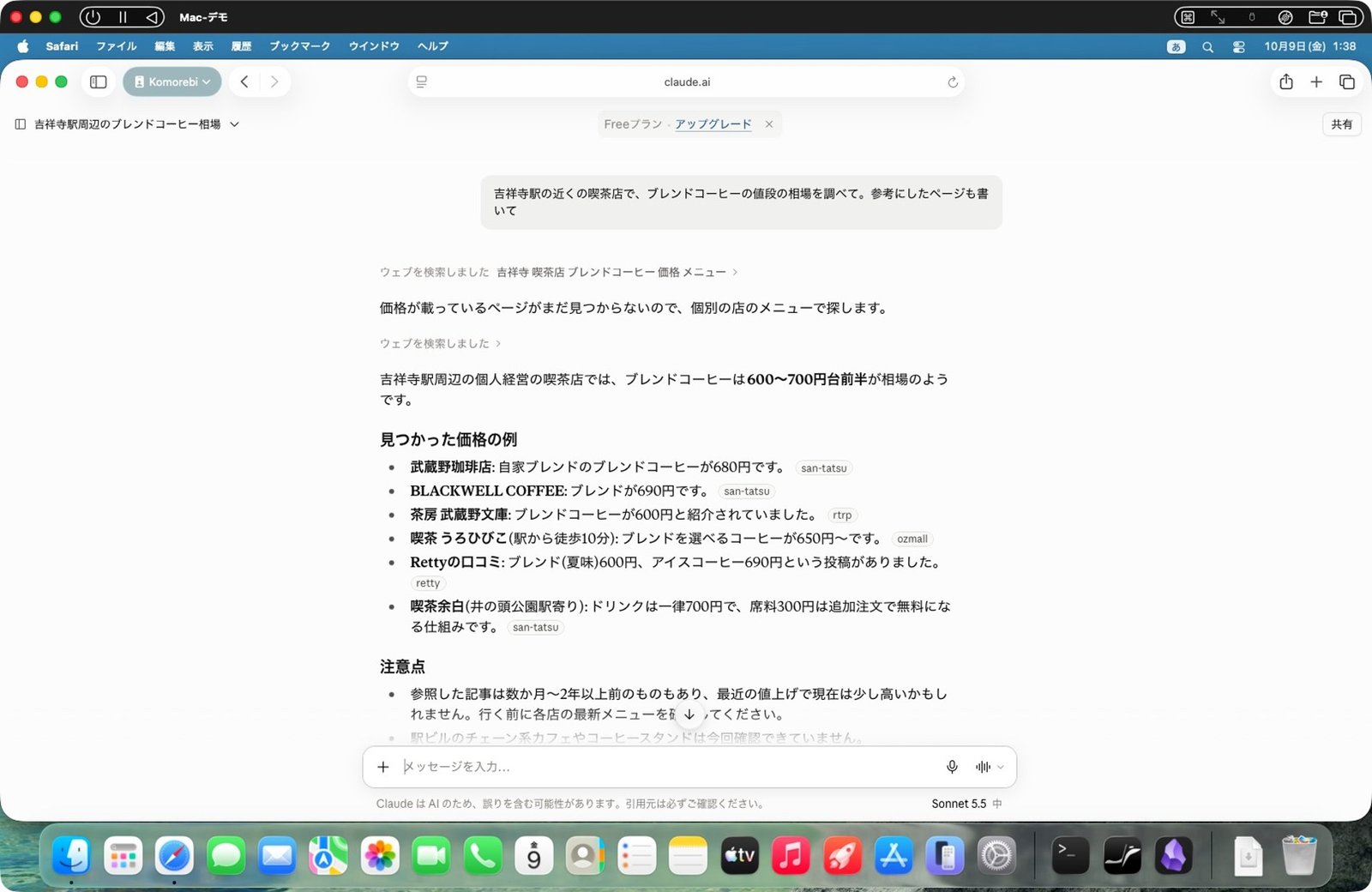
Task: Open the 編集 menu
Action: click(165, 46)
